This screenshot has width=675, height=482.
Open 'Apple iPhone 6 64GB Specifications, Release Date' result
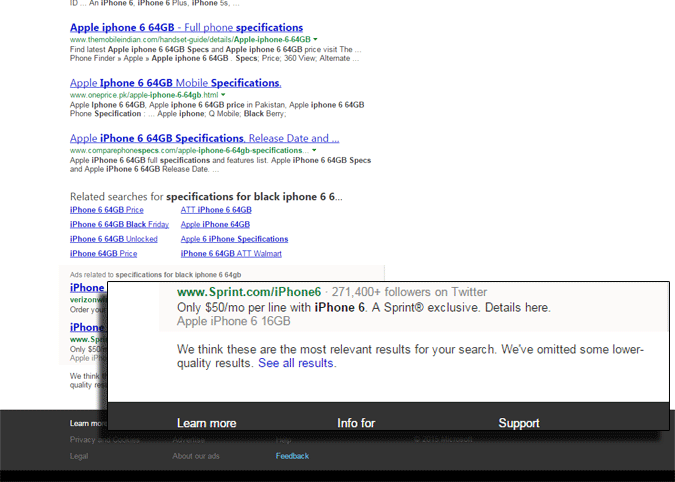click(204, 138)
